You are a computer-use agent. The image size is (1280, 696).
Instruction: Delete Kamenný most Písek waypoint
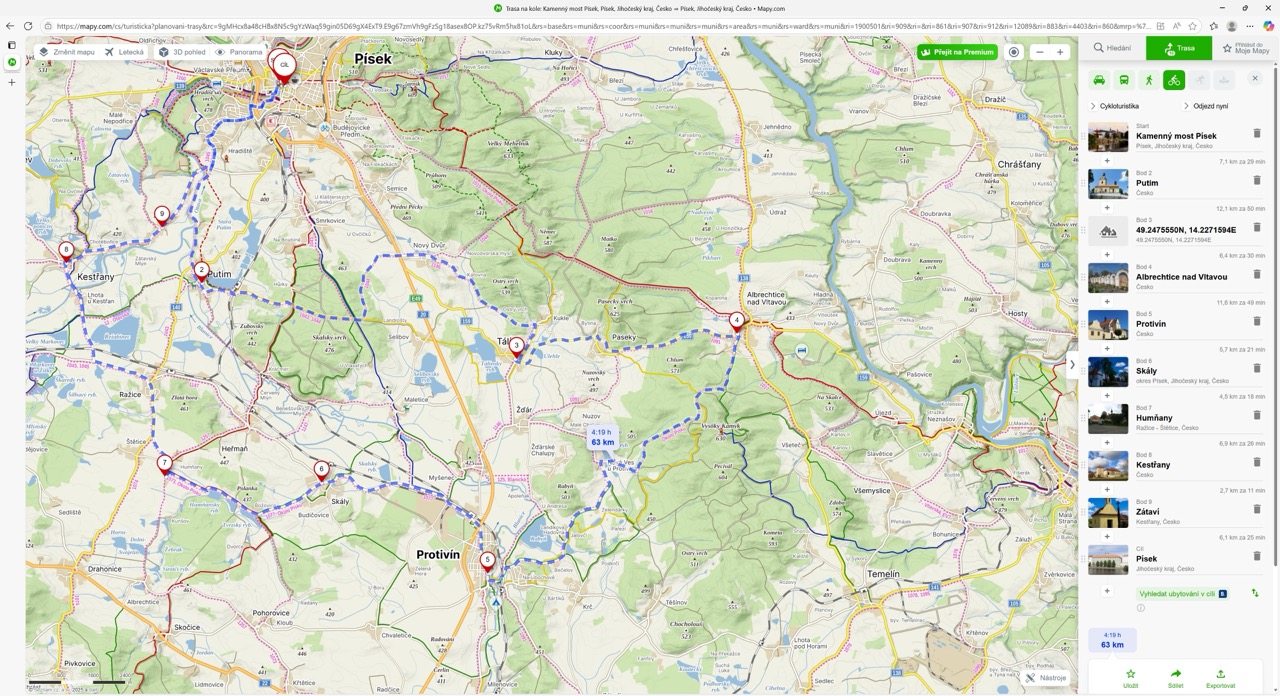point(1257,133)
